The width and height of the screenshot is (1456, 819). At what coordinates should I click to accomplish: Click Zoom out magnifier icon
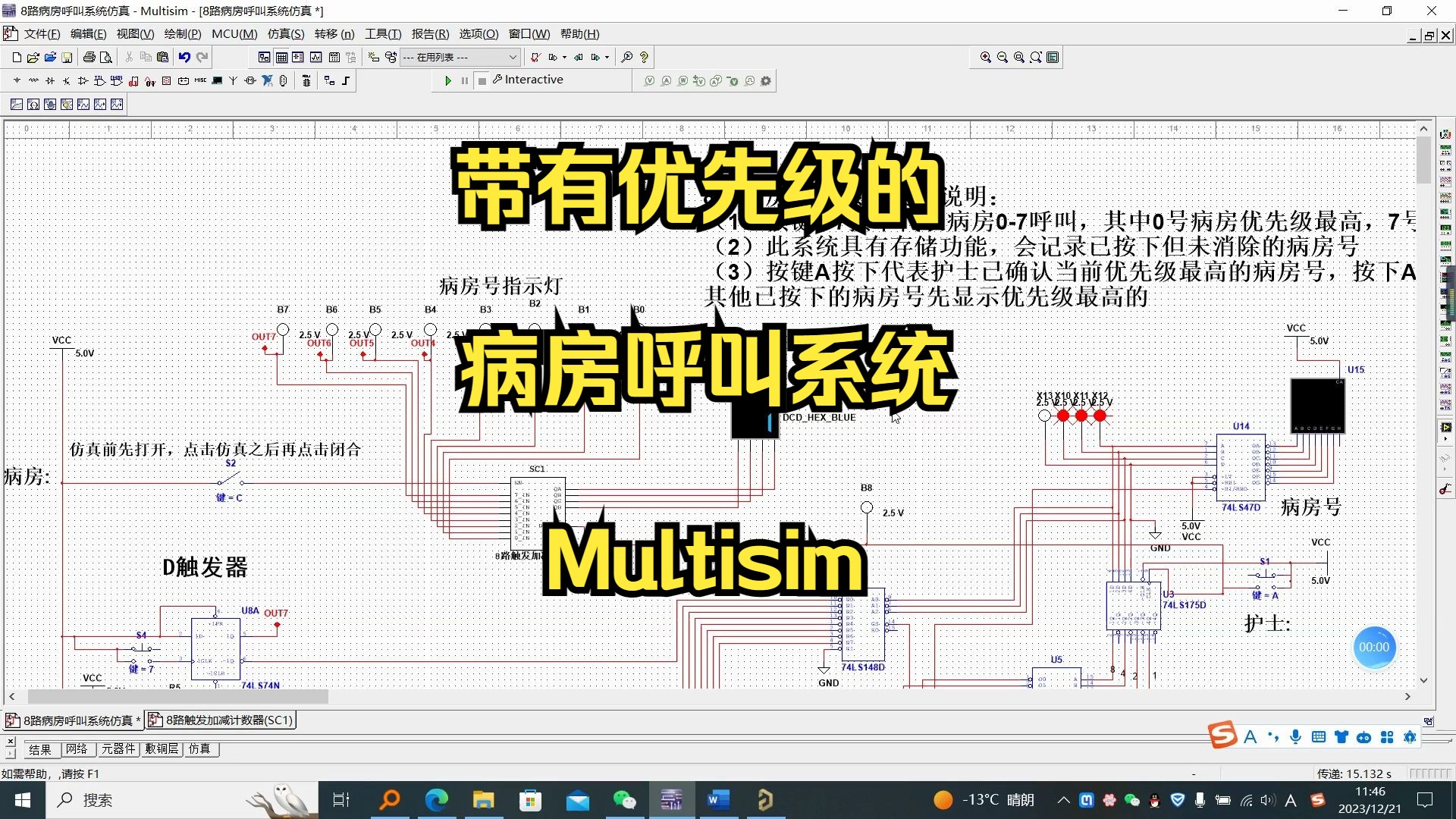point(1002,57)
